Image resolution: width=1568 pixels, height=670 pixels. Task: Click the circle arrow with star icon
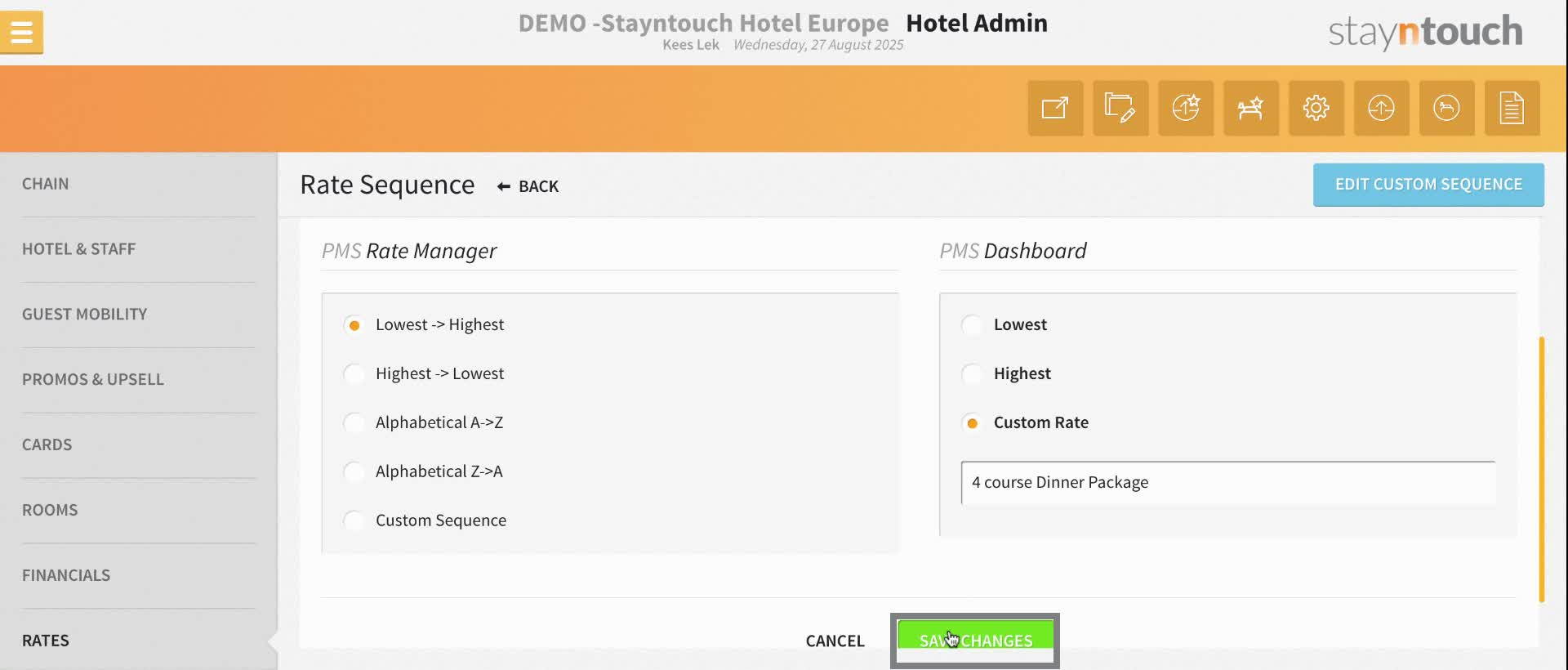[1186, 108]
